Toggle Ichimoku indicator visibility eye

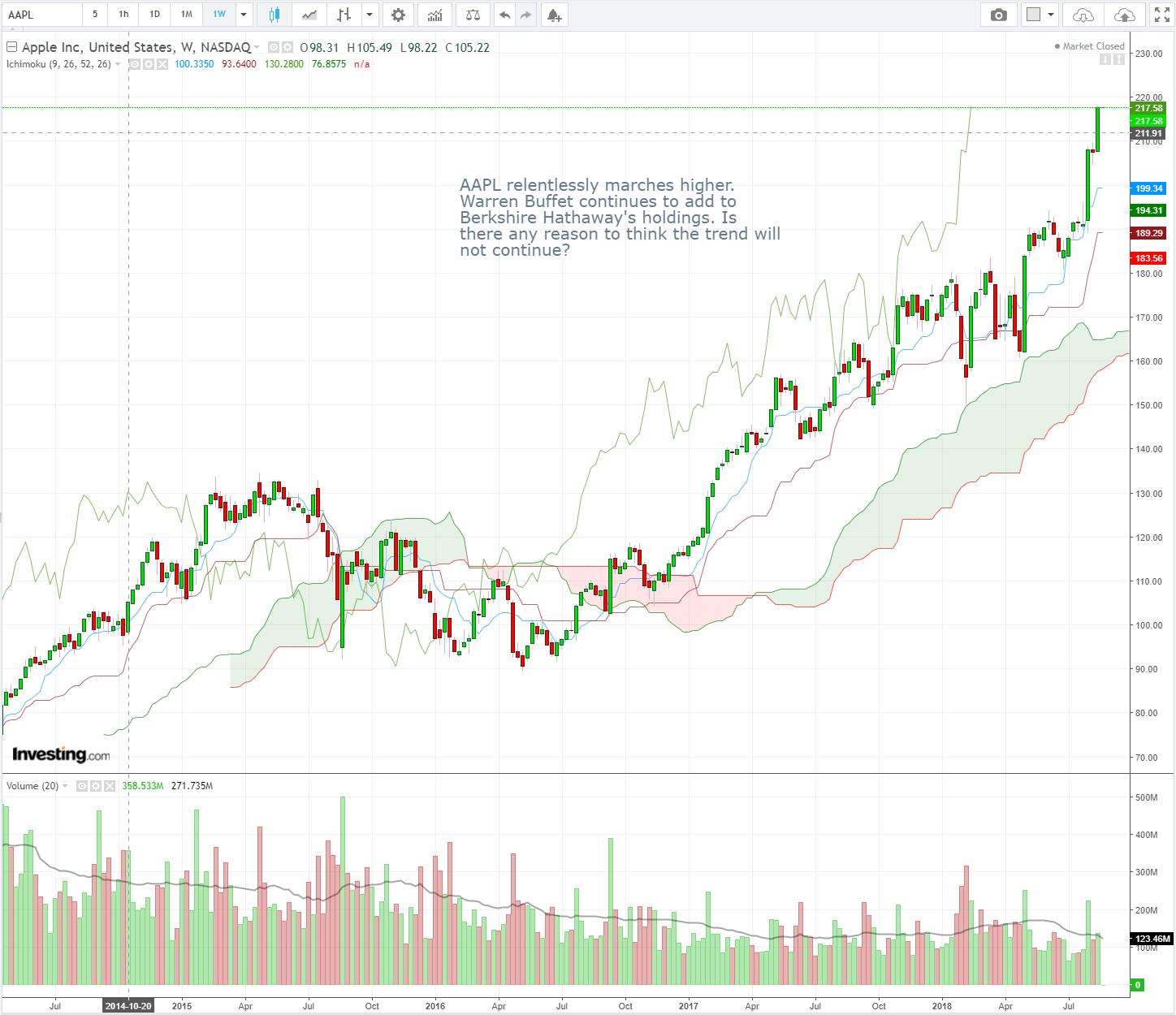pyautogui.click(x=135, y=64)
